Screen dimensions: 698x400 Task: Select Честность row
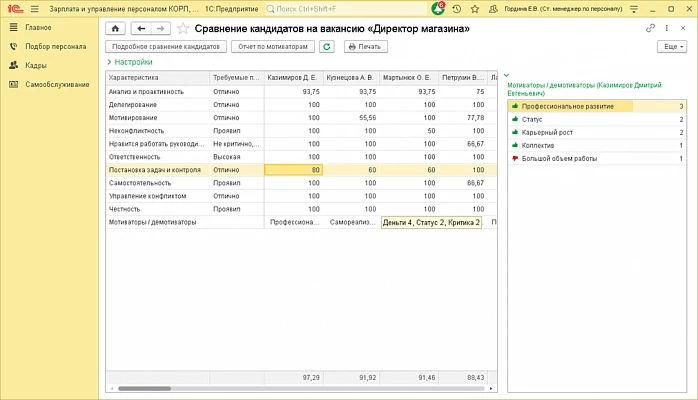[301, 209]
